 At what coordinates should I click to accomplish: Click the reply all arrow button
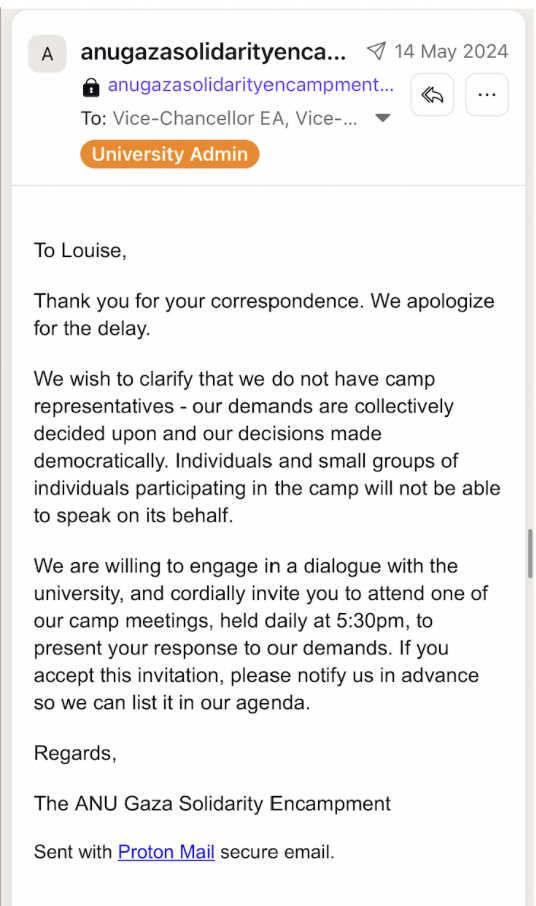(432, 95)
